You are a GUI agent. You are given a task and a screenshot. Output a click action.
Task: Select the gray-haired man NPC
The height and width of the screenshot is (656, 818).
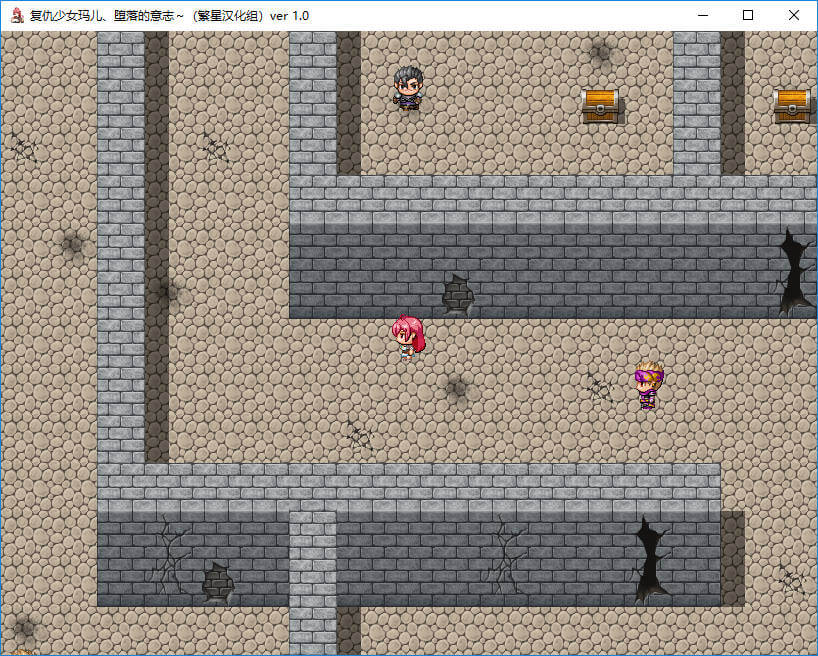pos(408,88)
